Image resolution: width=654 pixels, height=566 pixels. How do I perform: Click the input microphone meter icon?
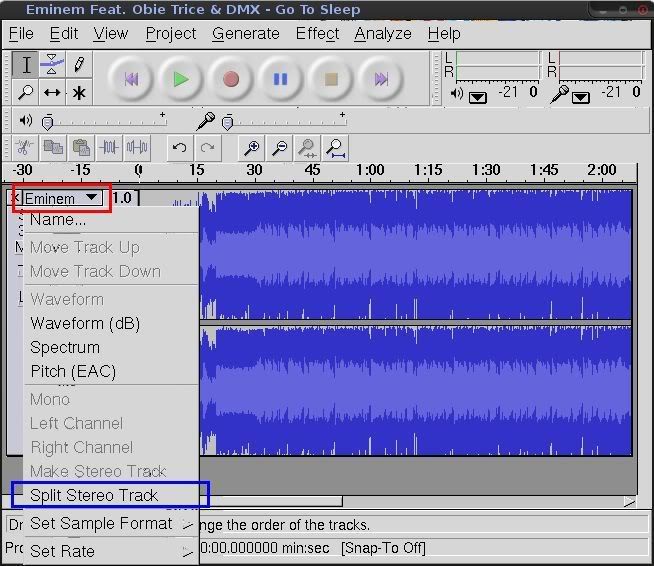pos(560,94)
